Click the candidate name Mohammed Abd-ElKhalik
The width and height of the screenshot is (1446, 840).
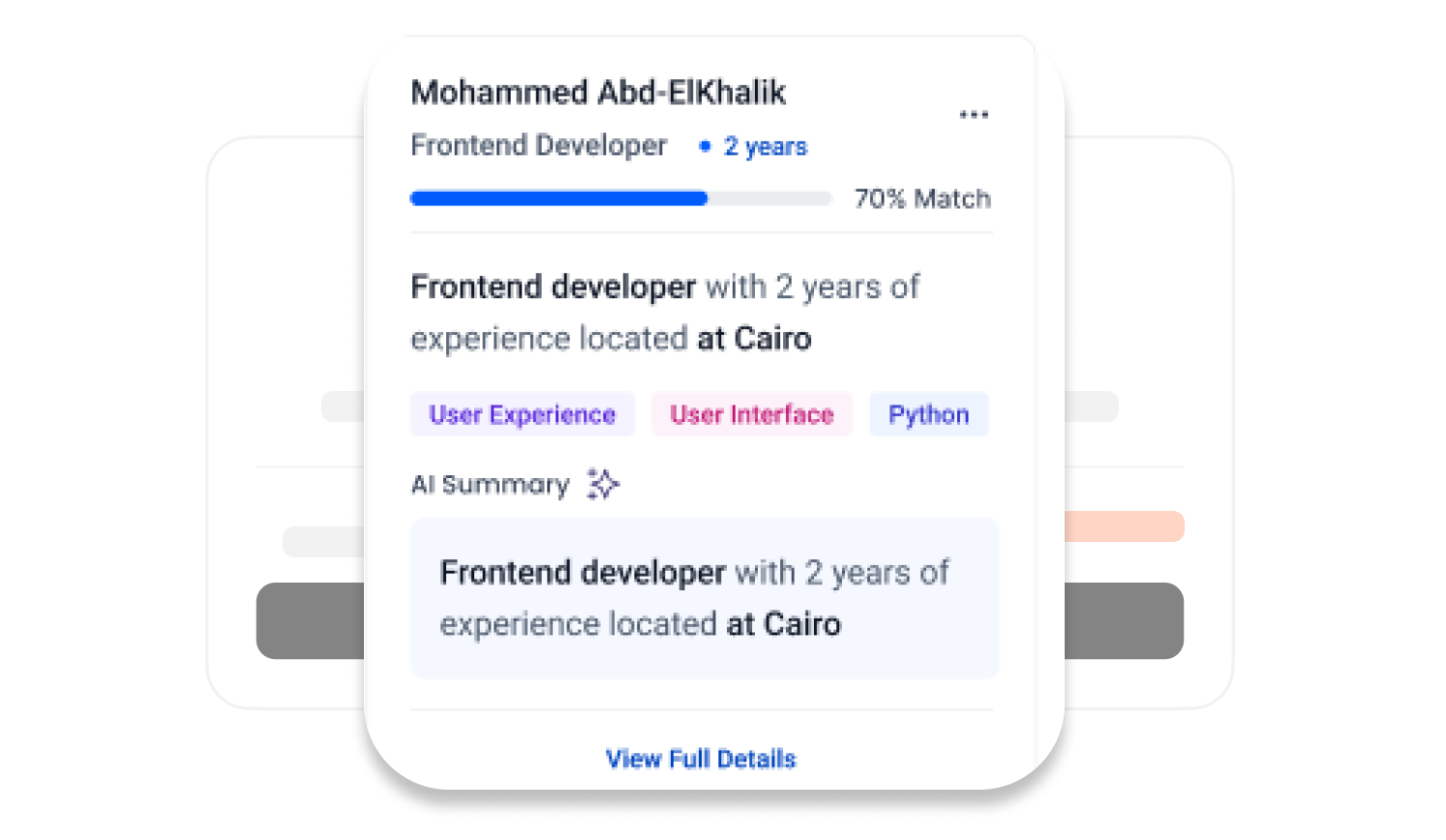pyautogui.click(x=598, y=93)
